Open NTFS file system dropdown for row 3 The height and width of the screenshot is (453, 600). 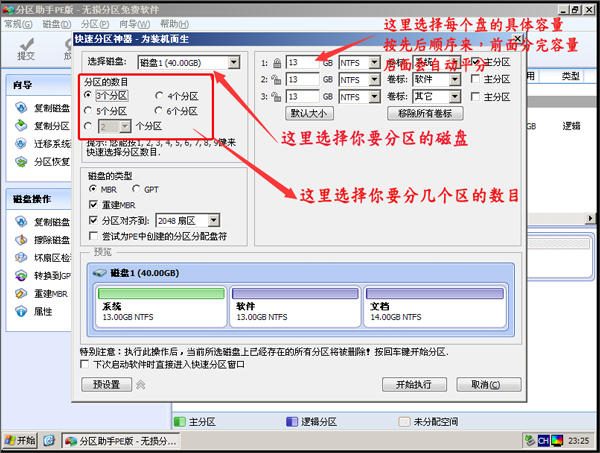374,96
